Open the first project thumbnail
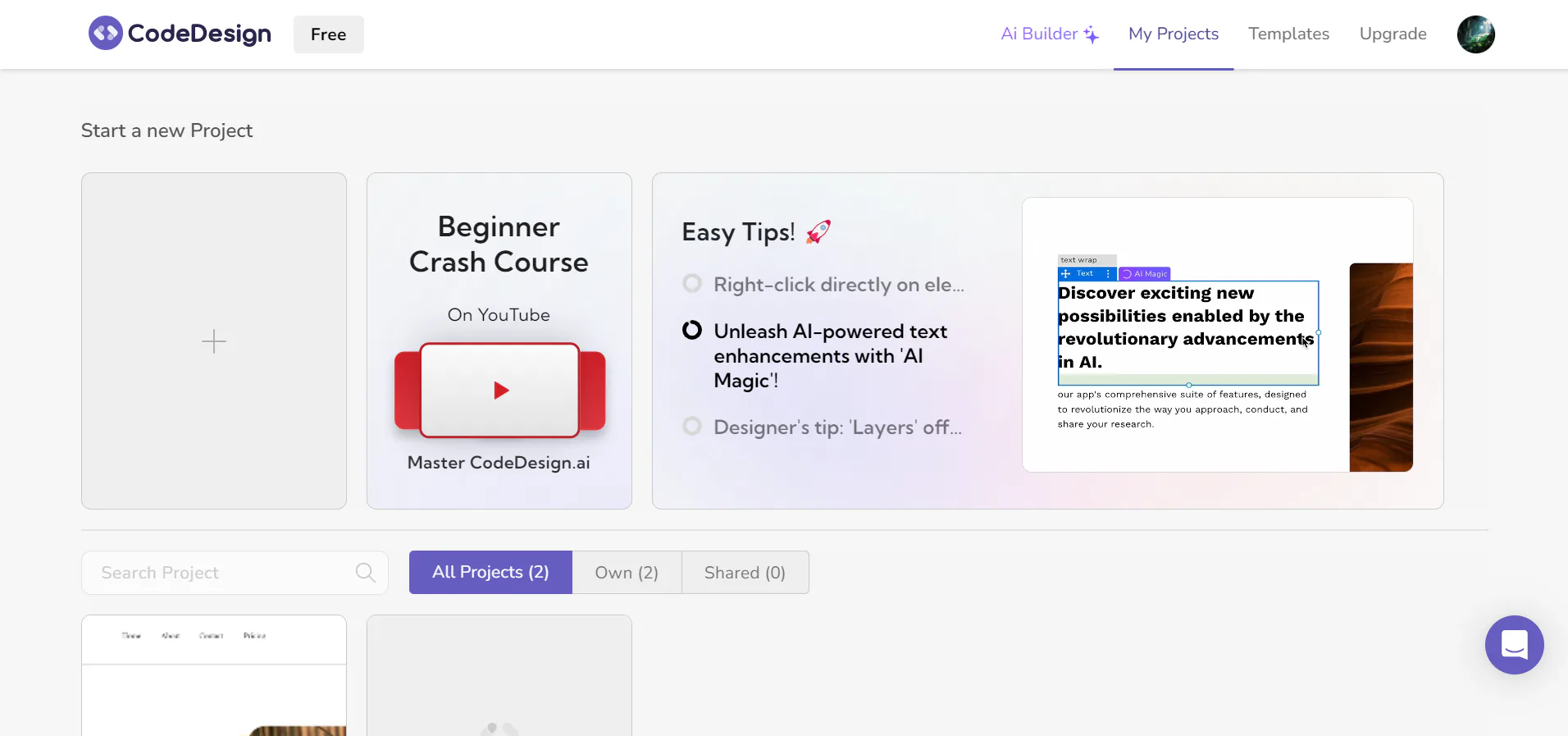The width and height of the screenshot is (1568, 736). [214, 675]
